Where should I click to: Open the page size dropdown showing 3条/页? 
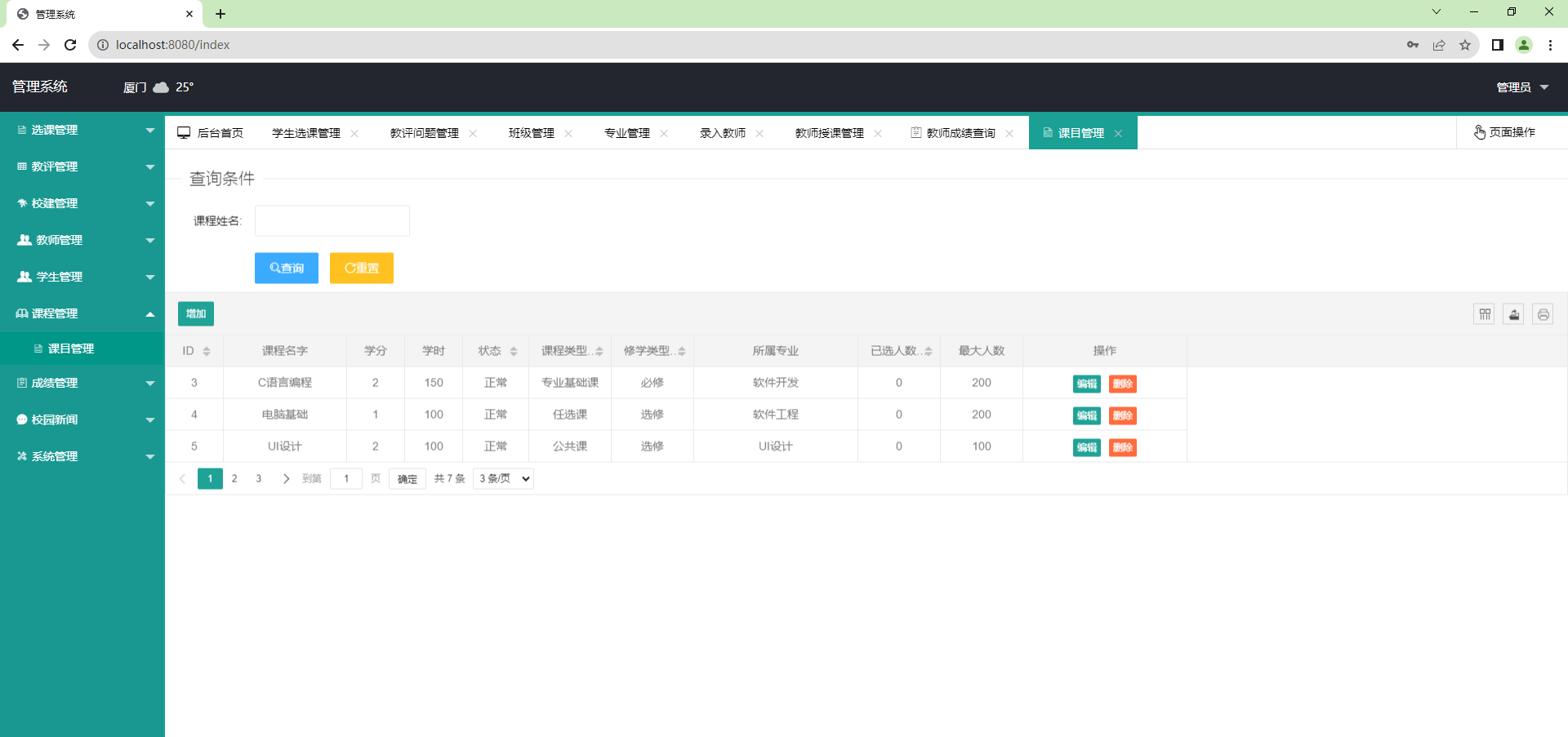[502, 478]
